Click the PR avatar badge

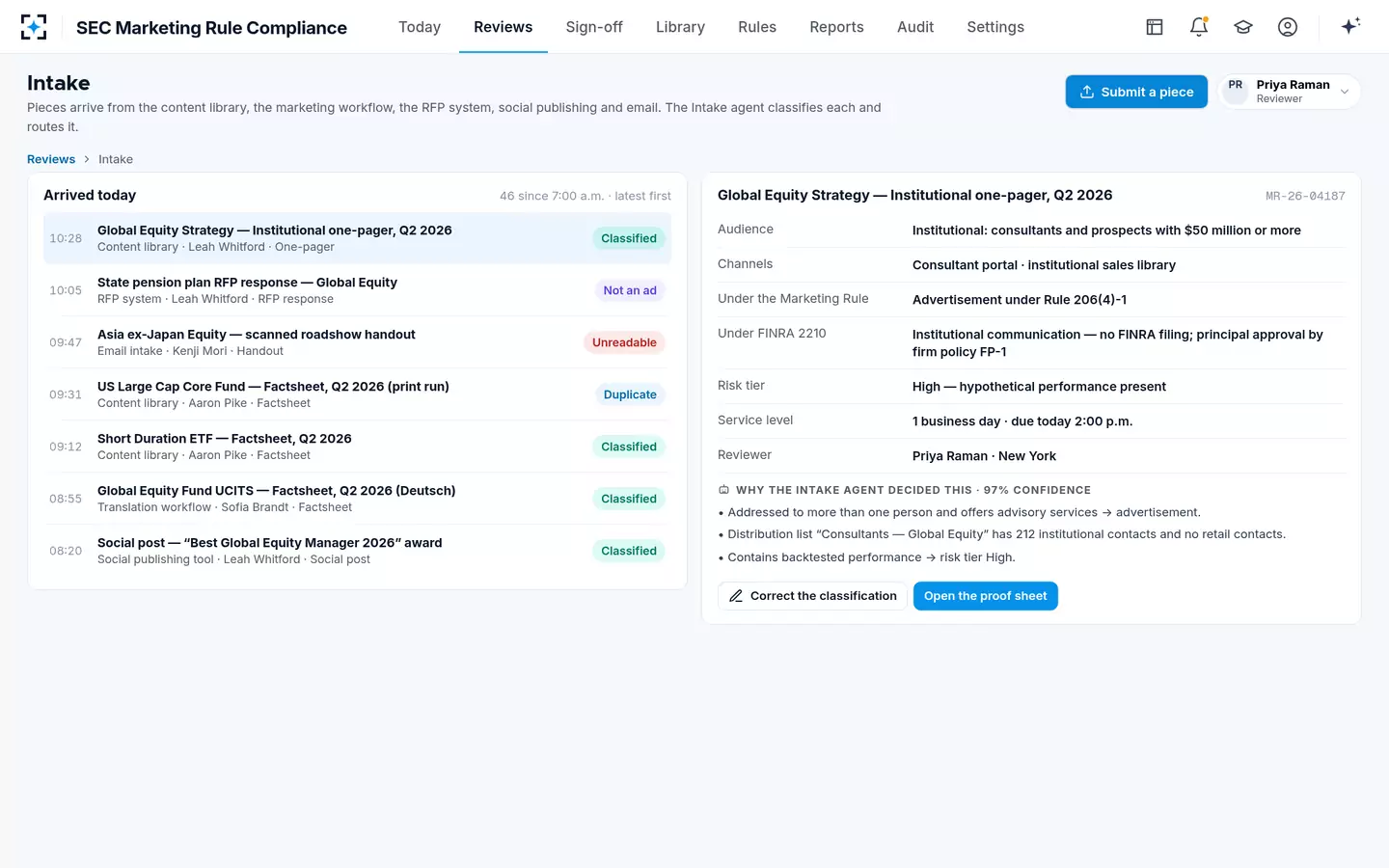1236,92
